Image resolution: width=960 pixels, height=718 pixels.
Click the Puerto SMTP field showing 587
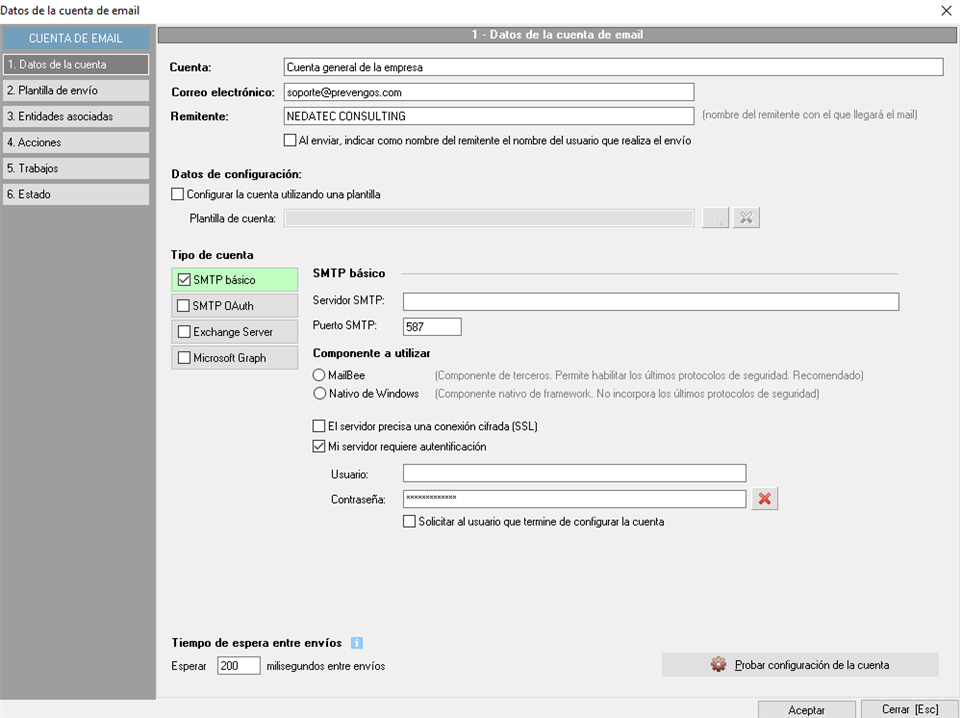point(432,327)
